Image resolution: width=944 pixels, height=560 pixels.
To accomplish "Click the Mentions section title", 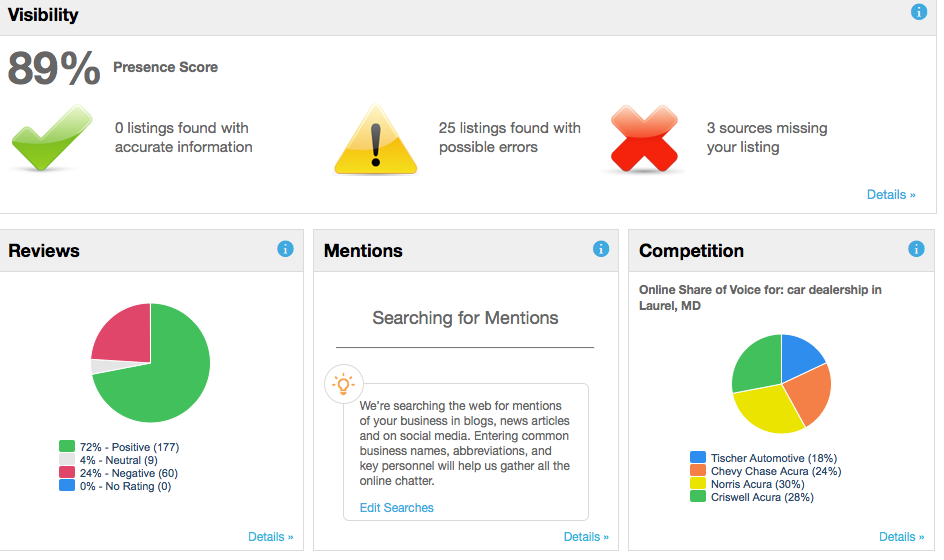I will [x=363, y=250].
